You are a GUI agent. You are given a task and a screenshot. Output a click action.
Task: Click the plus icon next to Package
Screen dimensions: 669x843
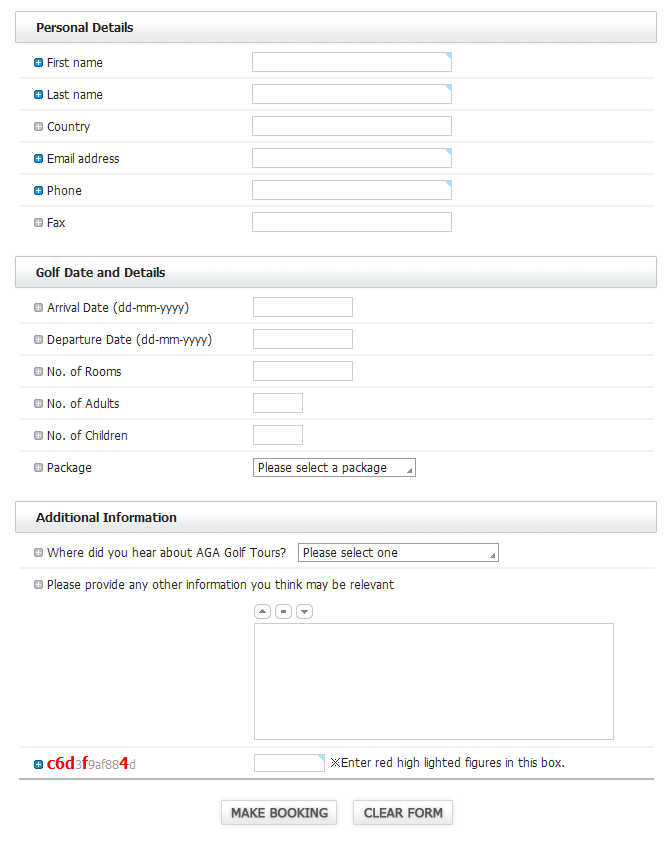(39, 468)
